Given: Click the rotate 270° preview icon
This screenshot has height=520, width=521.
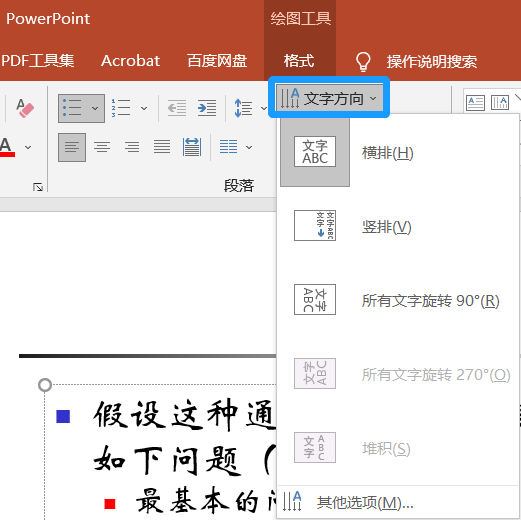Looking at the screenshot, I should (x=315, y=373).
